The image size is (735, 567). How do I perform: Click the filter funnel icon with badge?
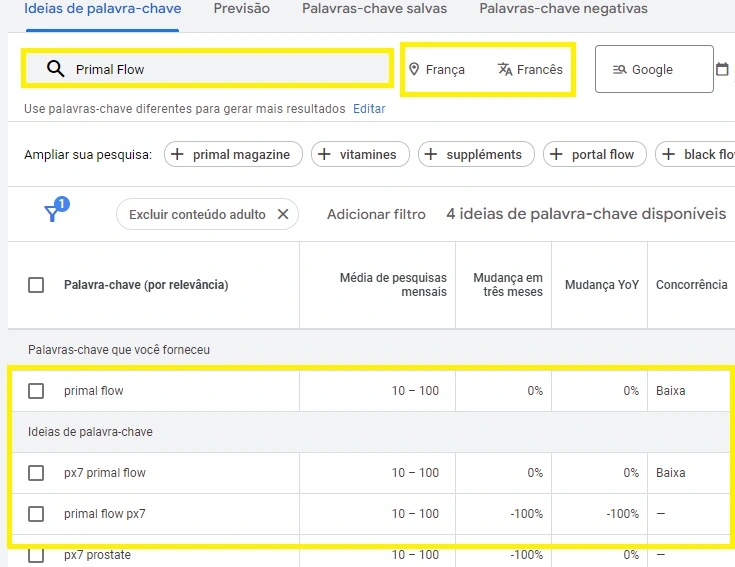tap(56, 209)
